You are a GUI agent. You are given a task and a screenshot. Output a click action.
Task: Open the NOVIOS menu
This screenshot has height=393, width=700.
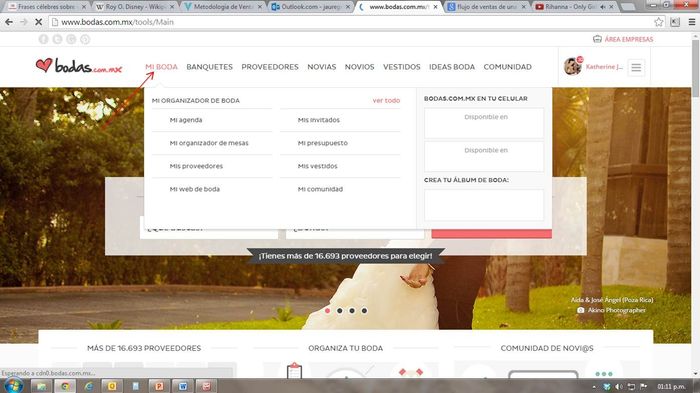coord(359,67)
